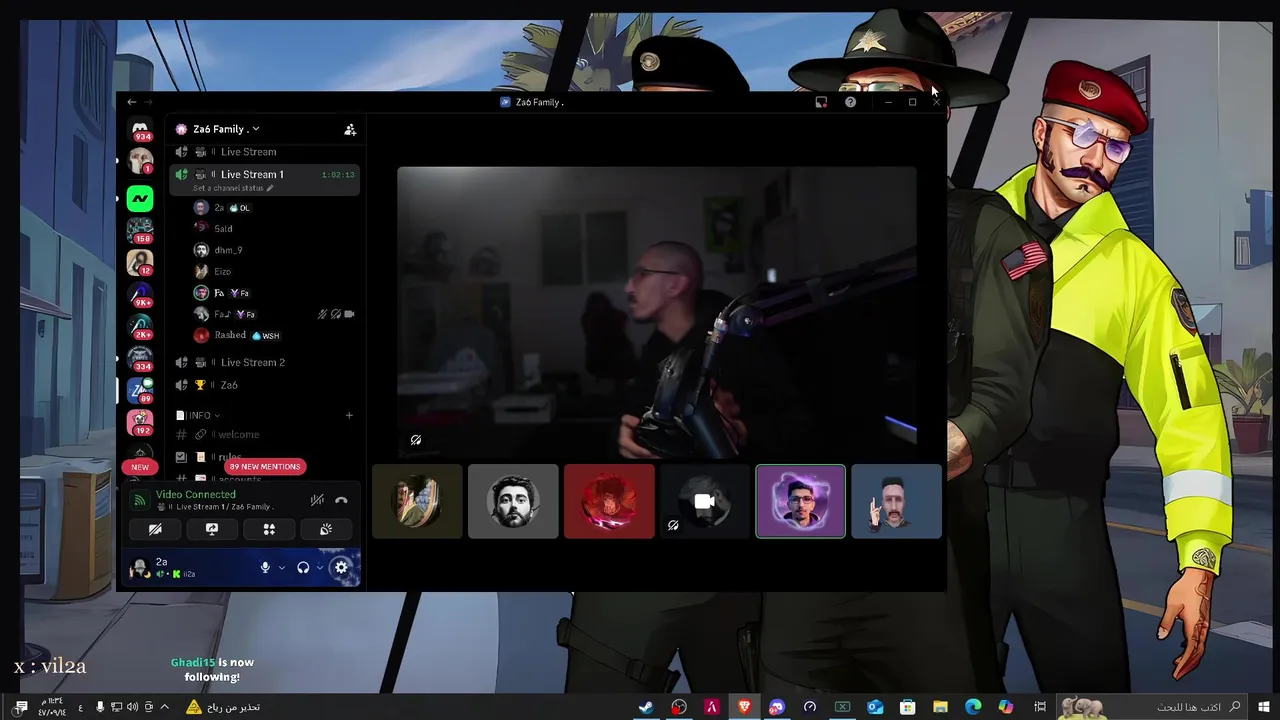Image resolution: width=1280 pixels, height=720 pixels.
Task: Share your screen button
Action: [x=212, y=529]
